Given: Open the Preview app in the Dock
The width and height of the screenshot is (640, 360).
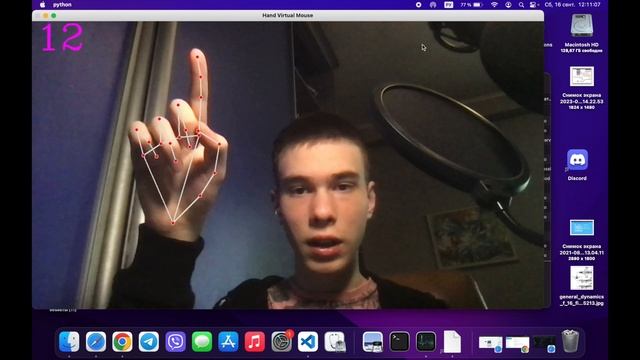Looking at the screenshot, I should [x=373, y=341].
